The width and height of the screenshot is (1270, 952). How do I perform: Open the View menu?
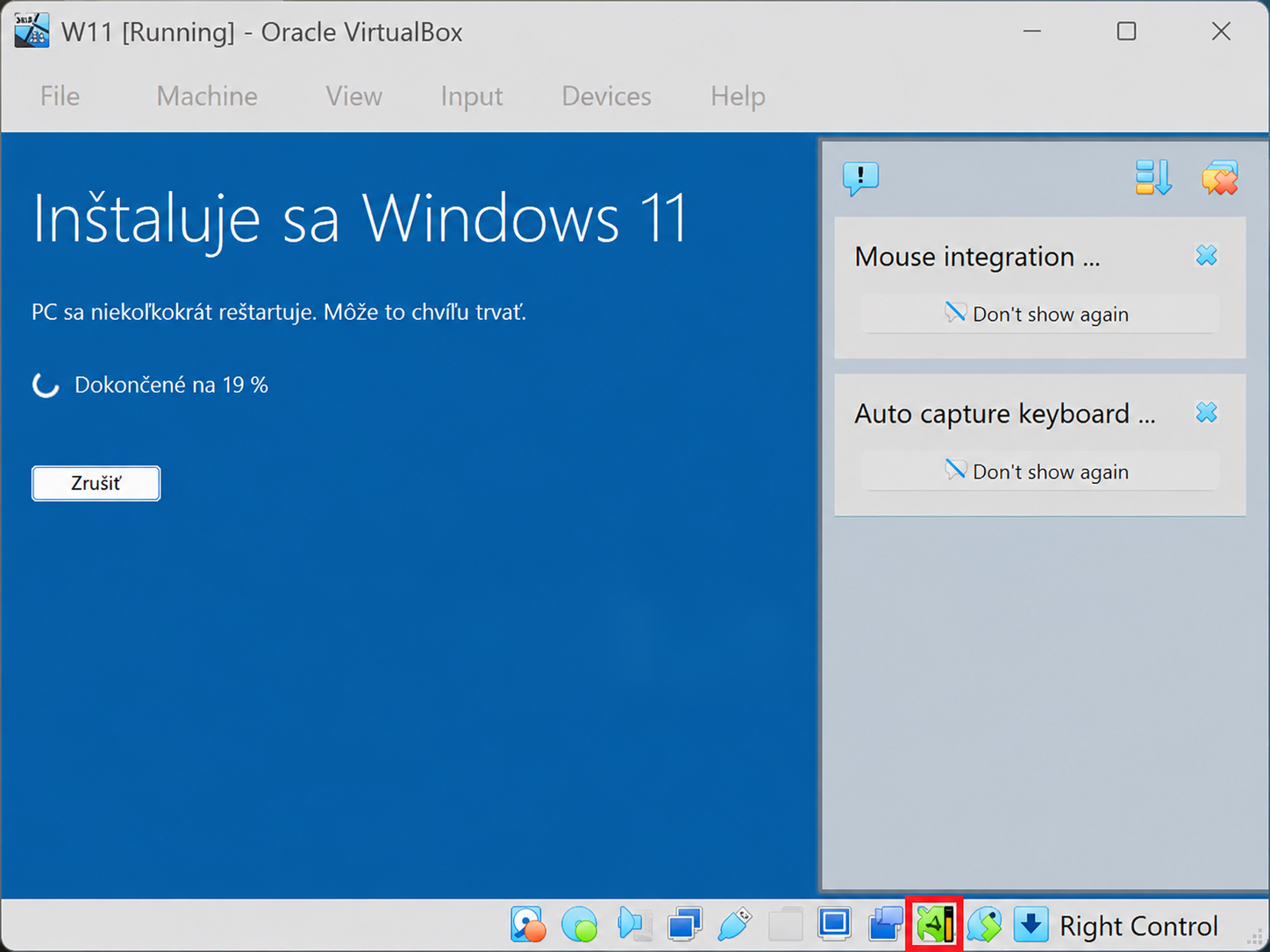coord(353,96)
